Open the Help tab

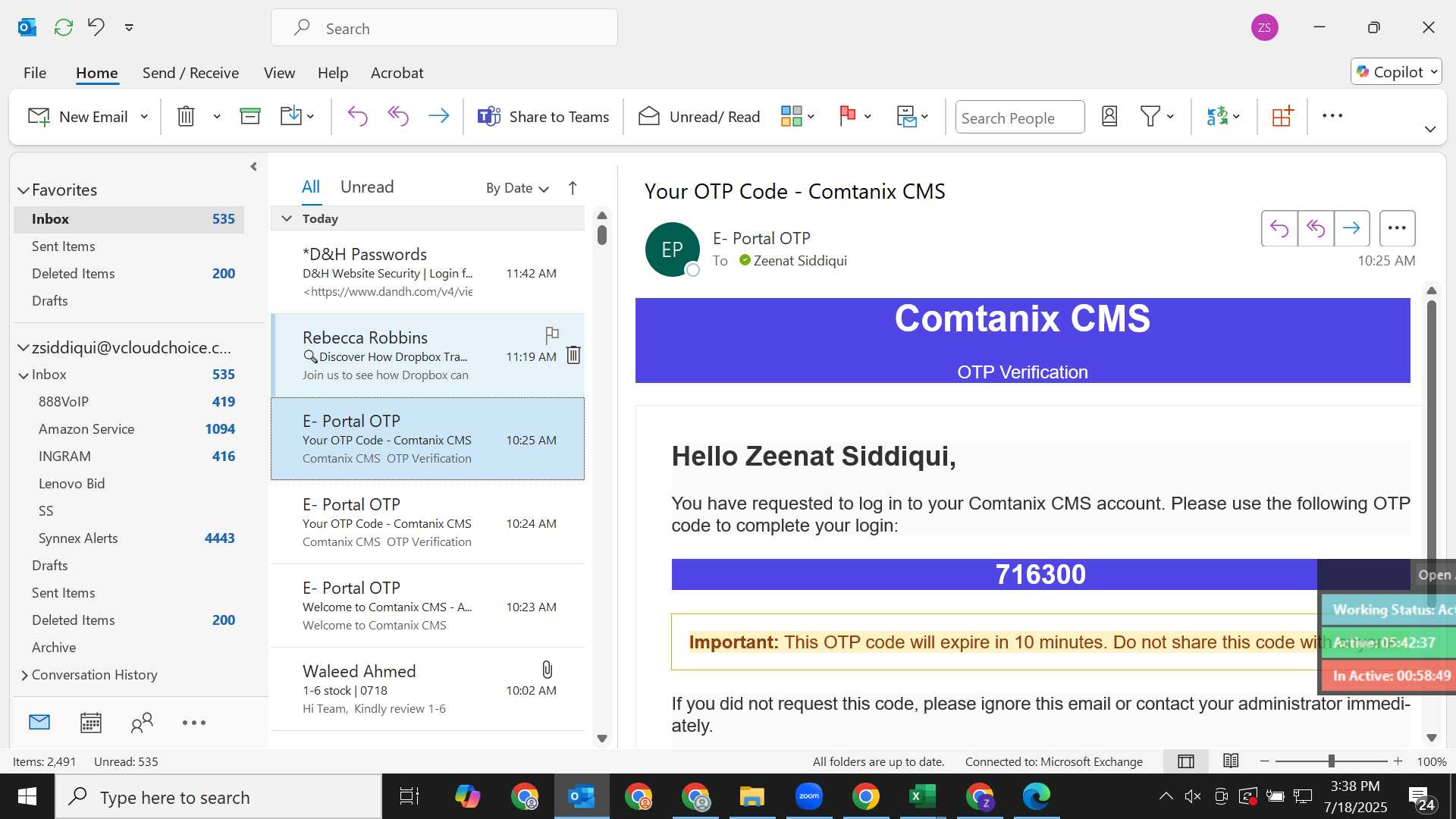333,73
